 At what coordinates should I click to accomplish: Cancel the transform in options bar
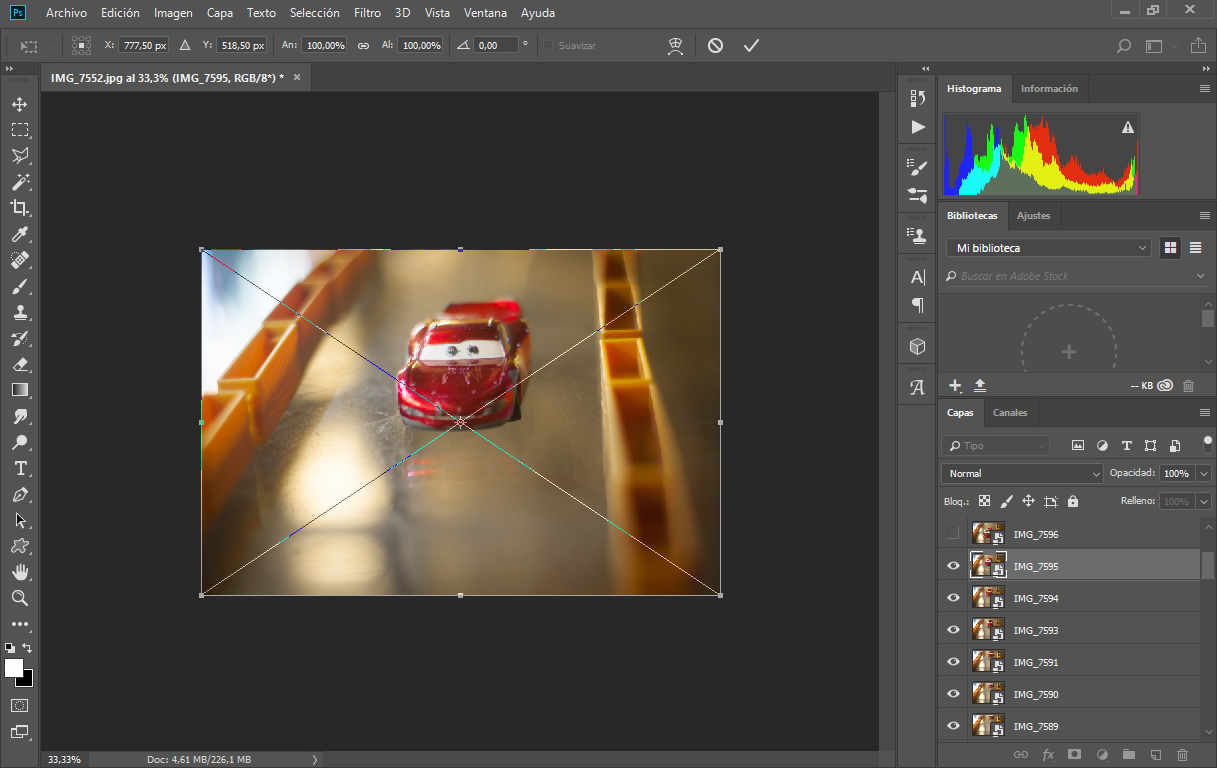(x=715, y=46)
